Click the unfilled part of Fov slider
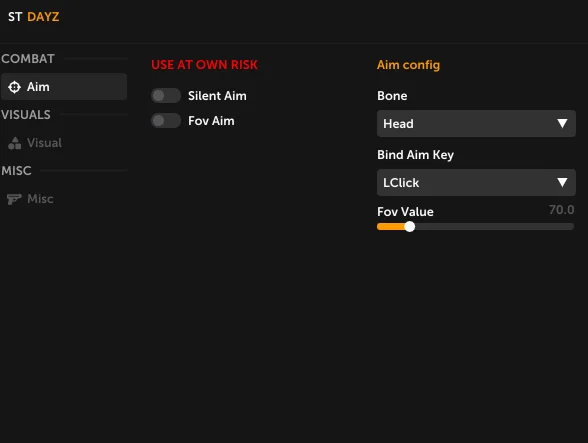 pyautogui.click(x=494, y=227)
